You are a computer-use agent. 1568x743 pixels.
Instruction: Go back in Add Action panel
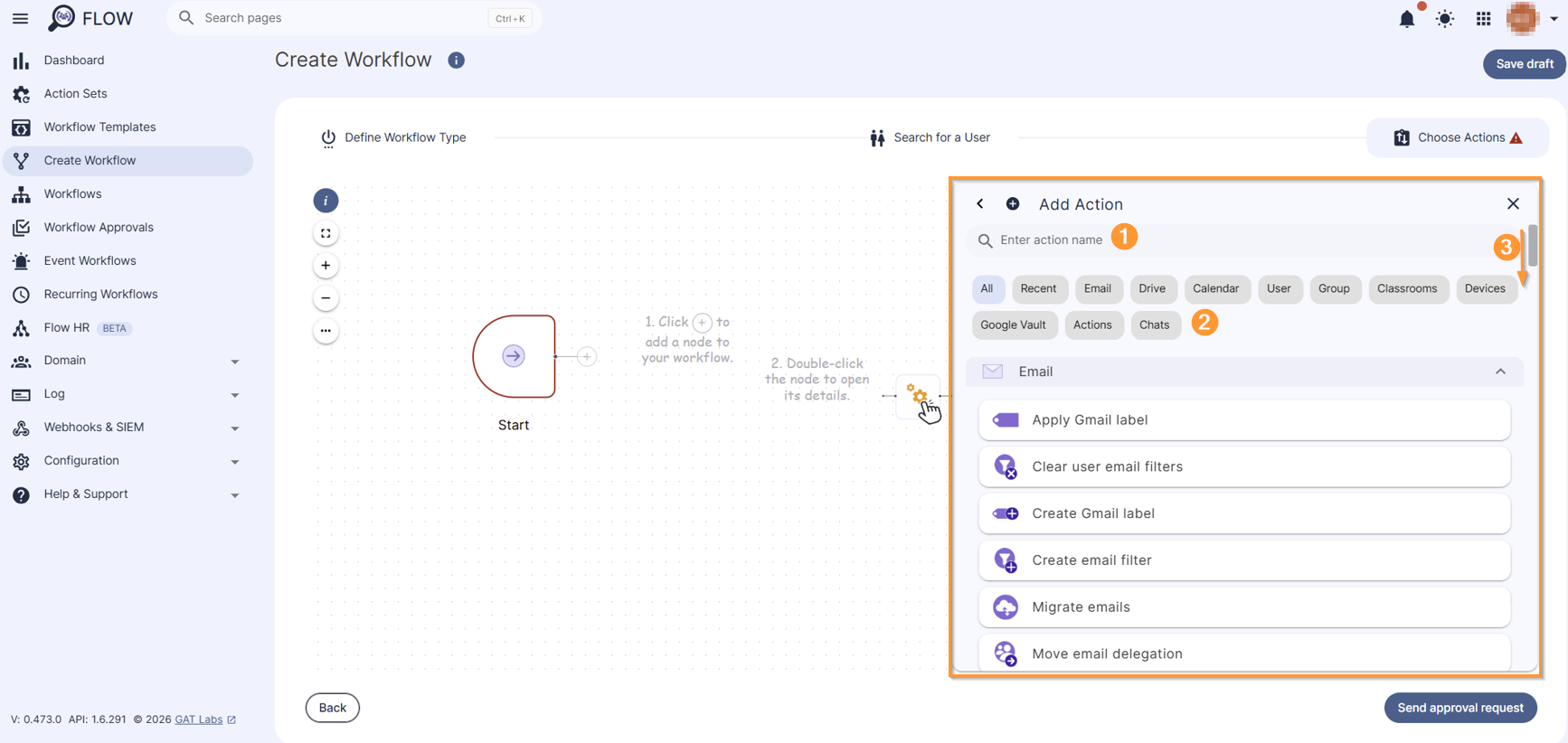pos(980,204)
